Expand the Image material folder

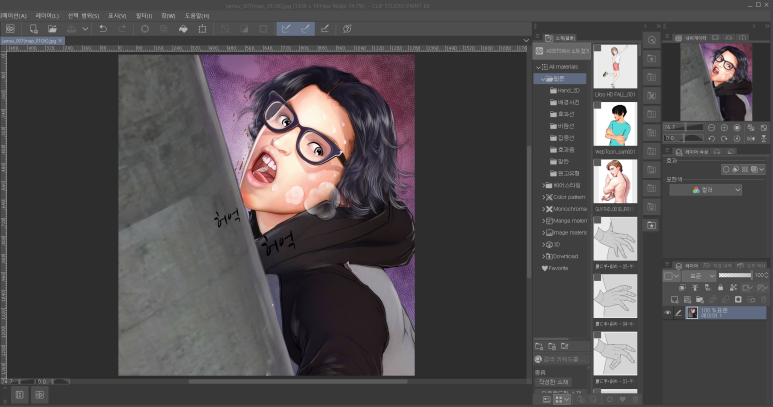tap(544, 233)
